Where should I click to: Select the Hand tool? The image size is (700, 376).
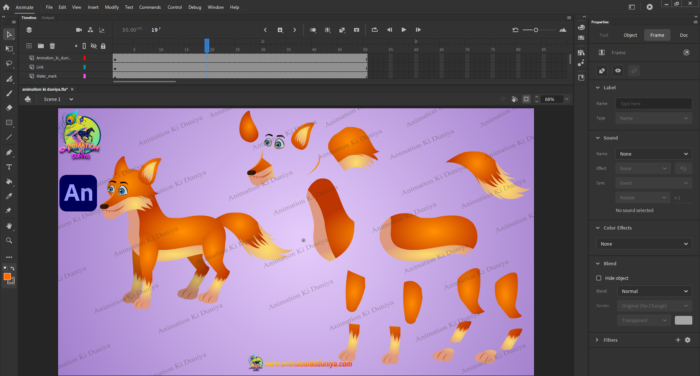(x=9, y=226)
